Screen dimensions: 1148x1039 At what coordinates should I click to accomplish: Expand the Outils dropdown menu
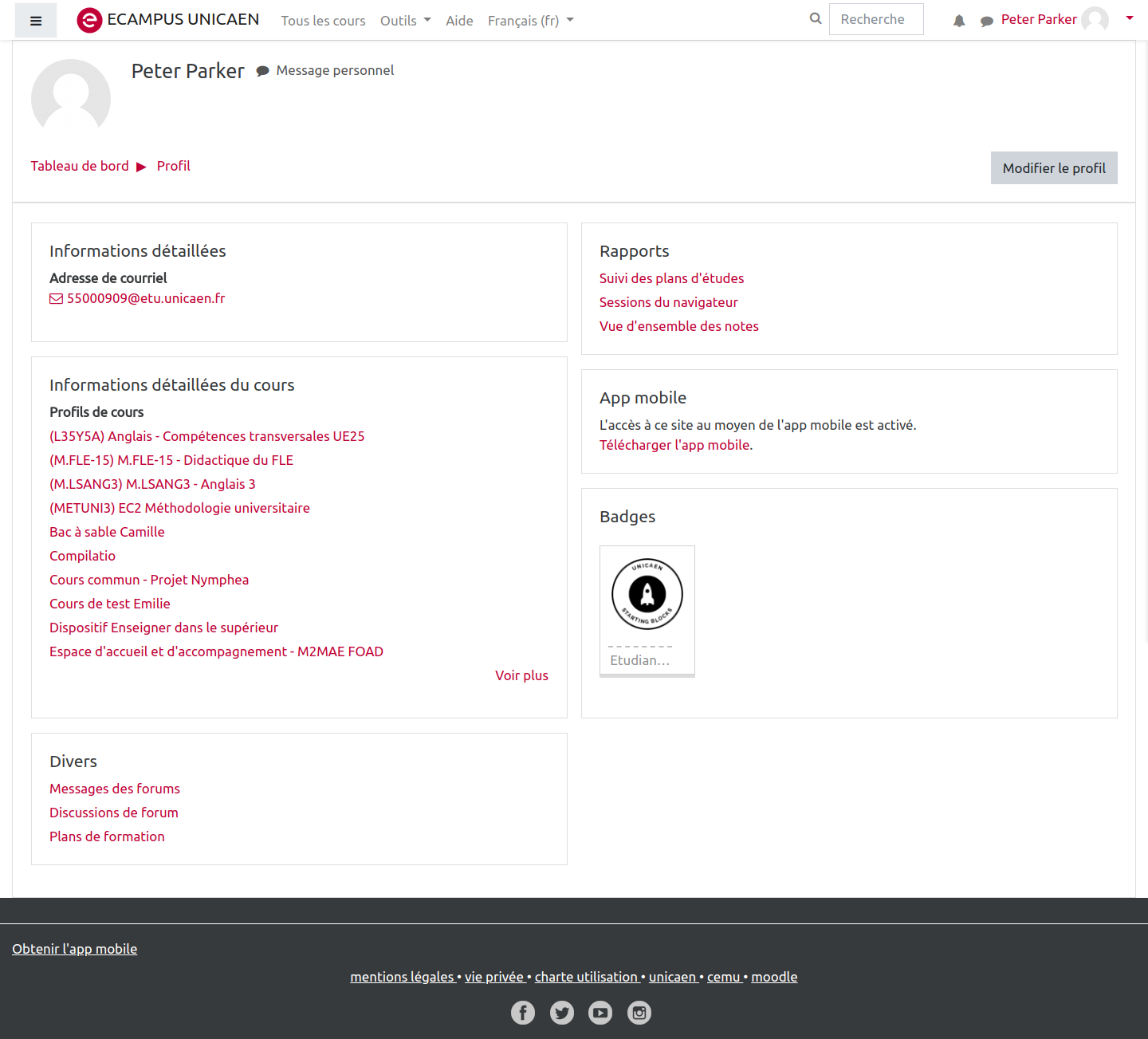click(x=405, y=21)
